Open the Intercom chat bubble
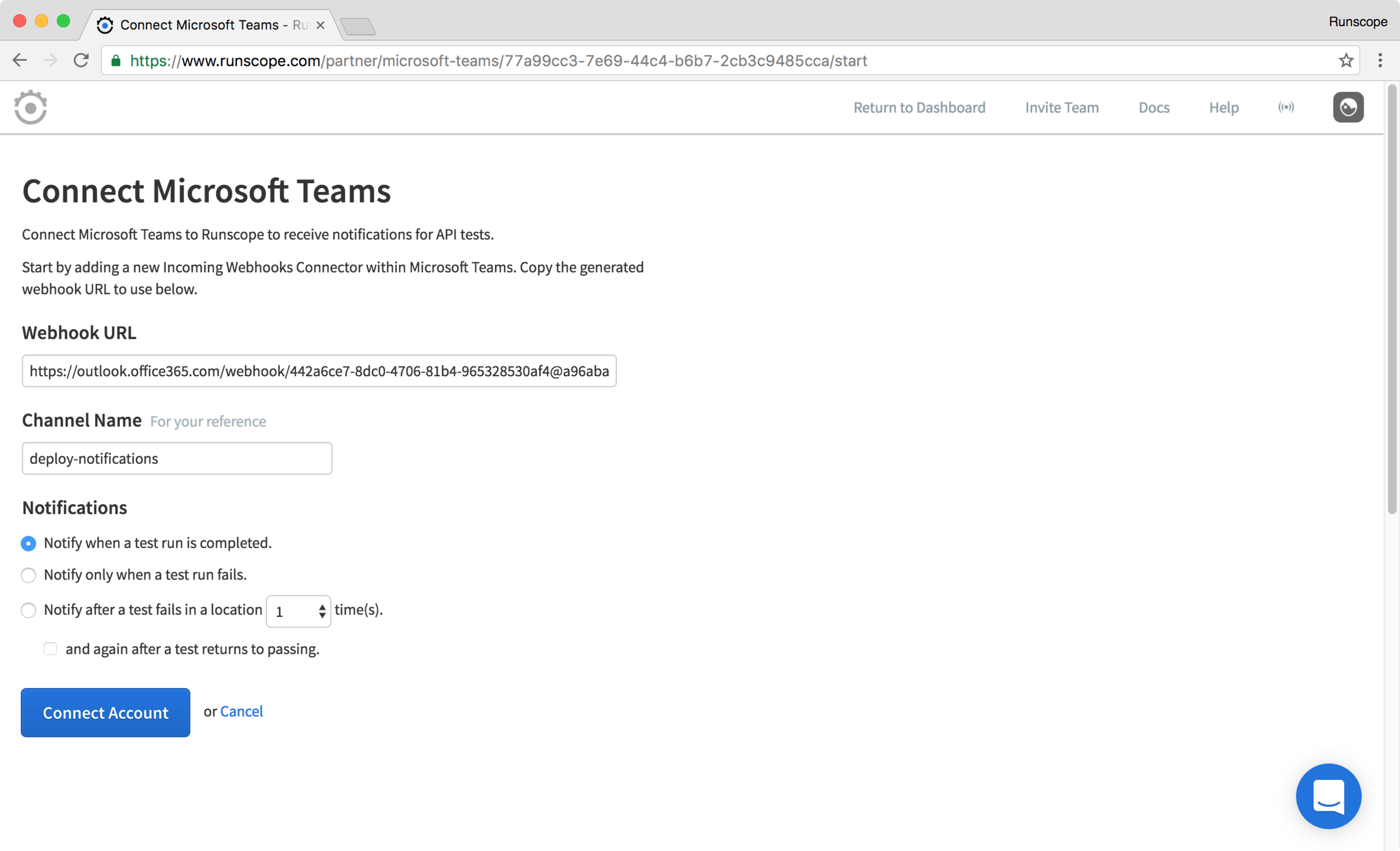 (1328, 796)
